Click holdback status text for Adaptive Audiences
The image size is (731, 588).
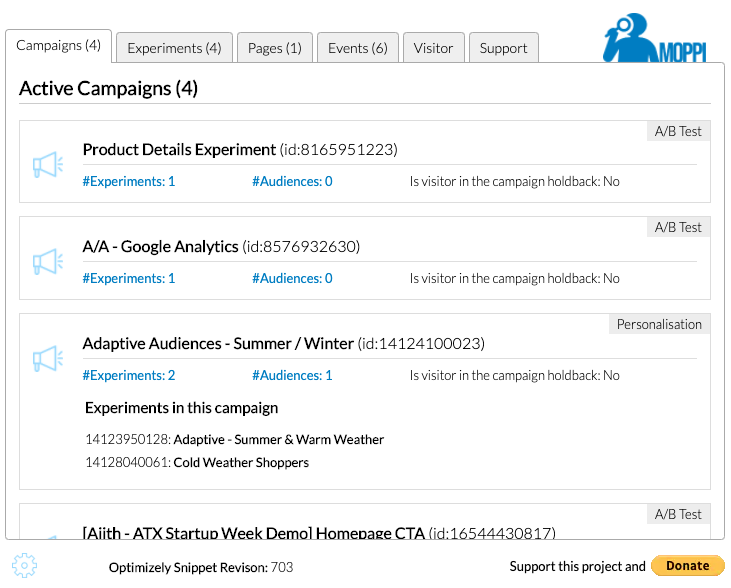coord(515,375)
